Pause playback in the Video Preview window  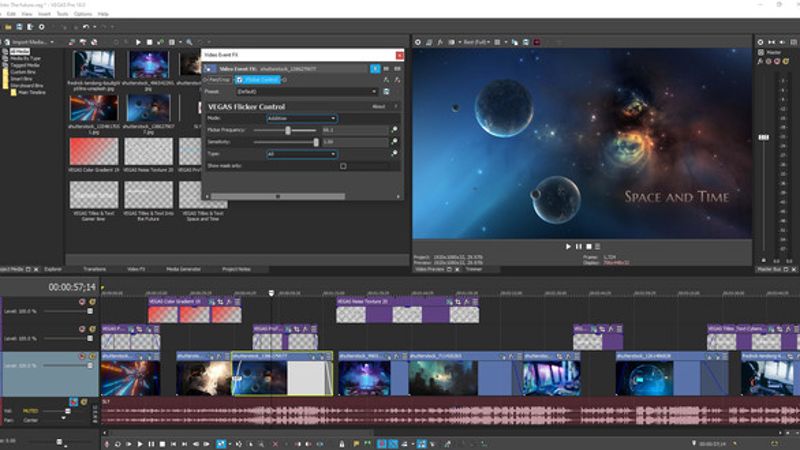tap(579, 246)
